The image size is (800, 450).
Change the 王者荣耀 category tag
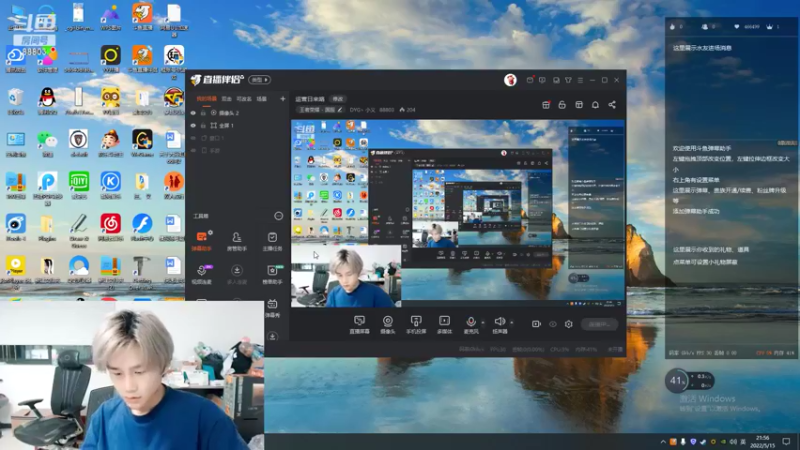click(x=320, y=110)
